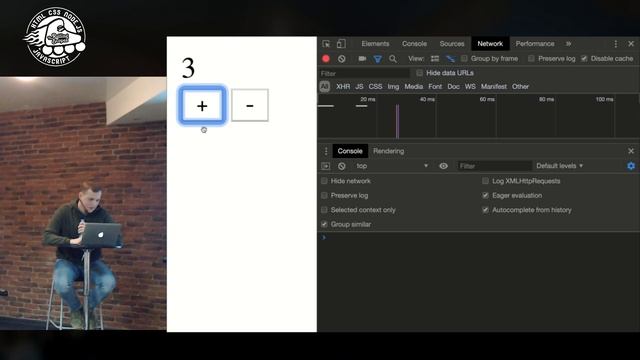Select the Network tab

[490, 44]
